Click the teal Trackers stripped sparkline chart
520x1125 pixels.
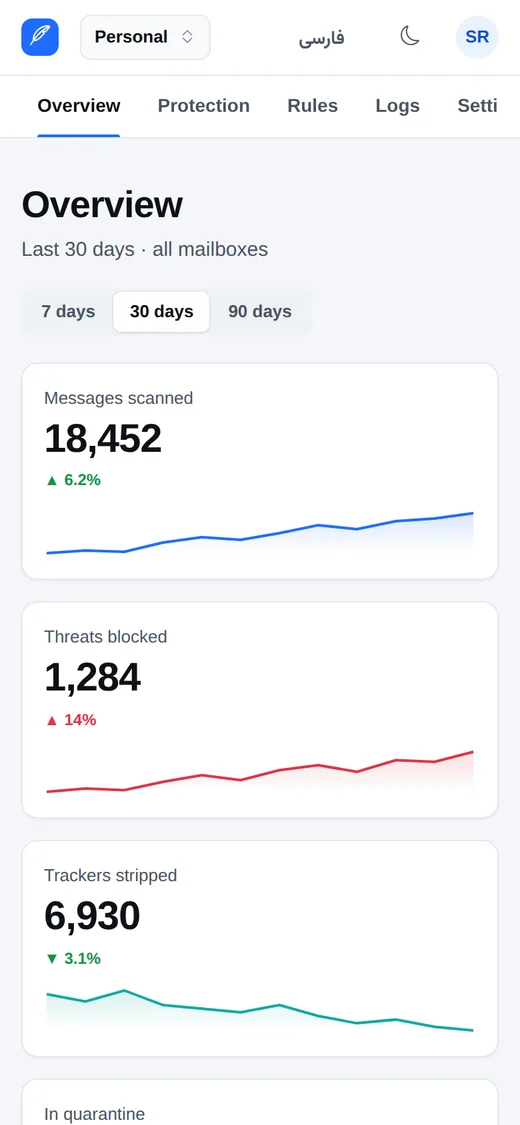(260, 1011)
